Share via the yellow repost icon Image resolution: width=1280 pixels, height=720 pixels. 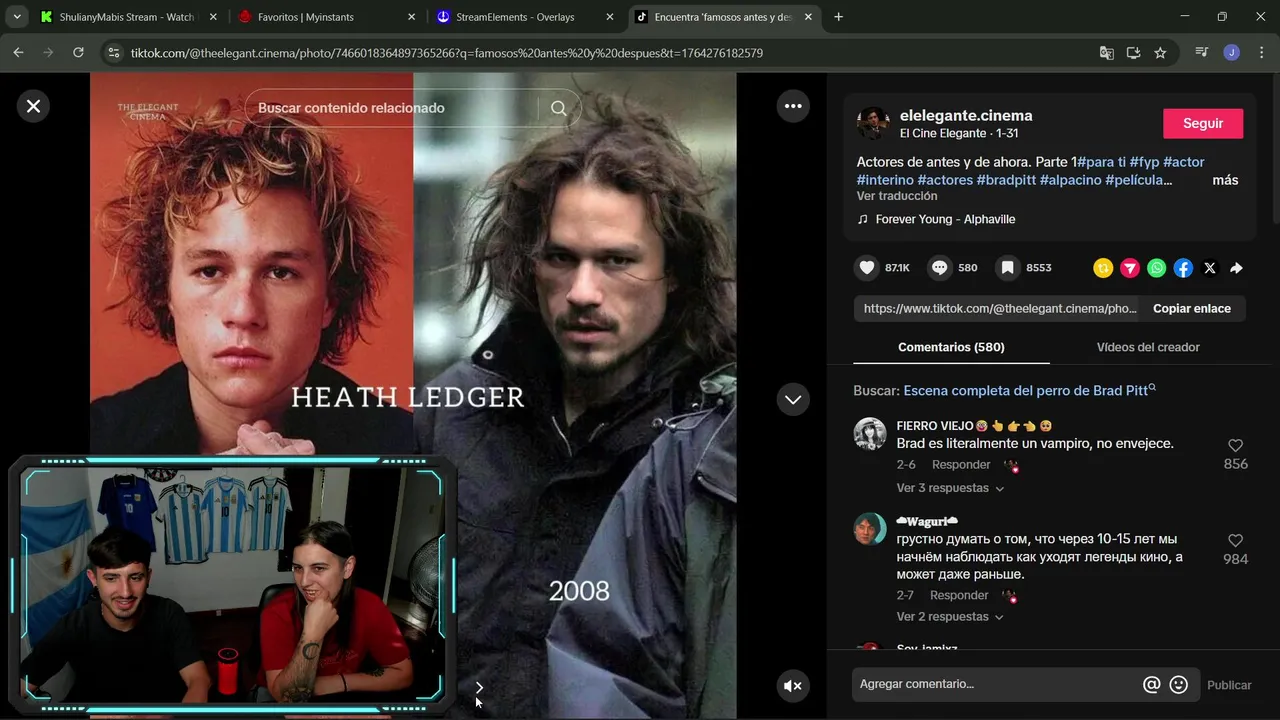tap(1103, 268)
